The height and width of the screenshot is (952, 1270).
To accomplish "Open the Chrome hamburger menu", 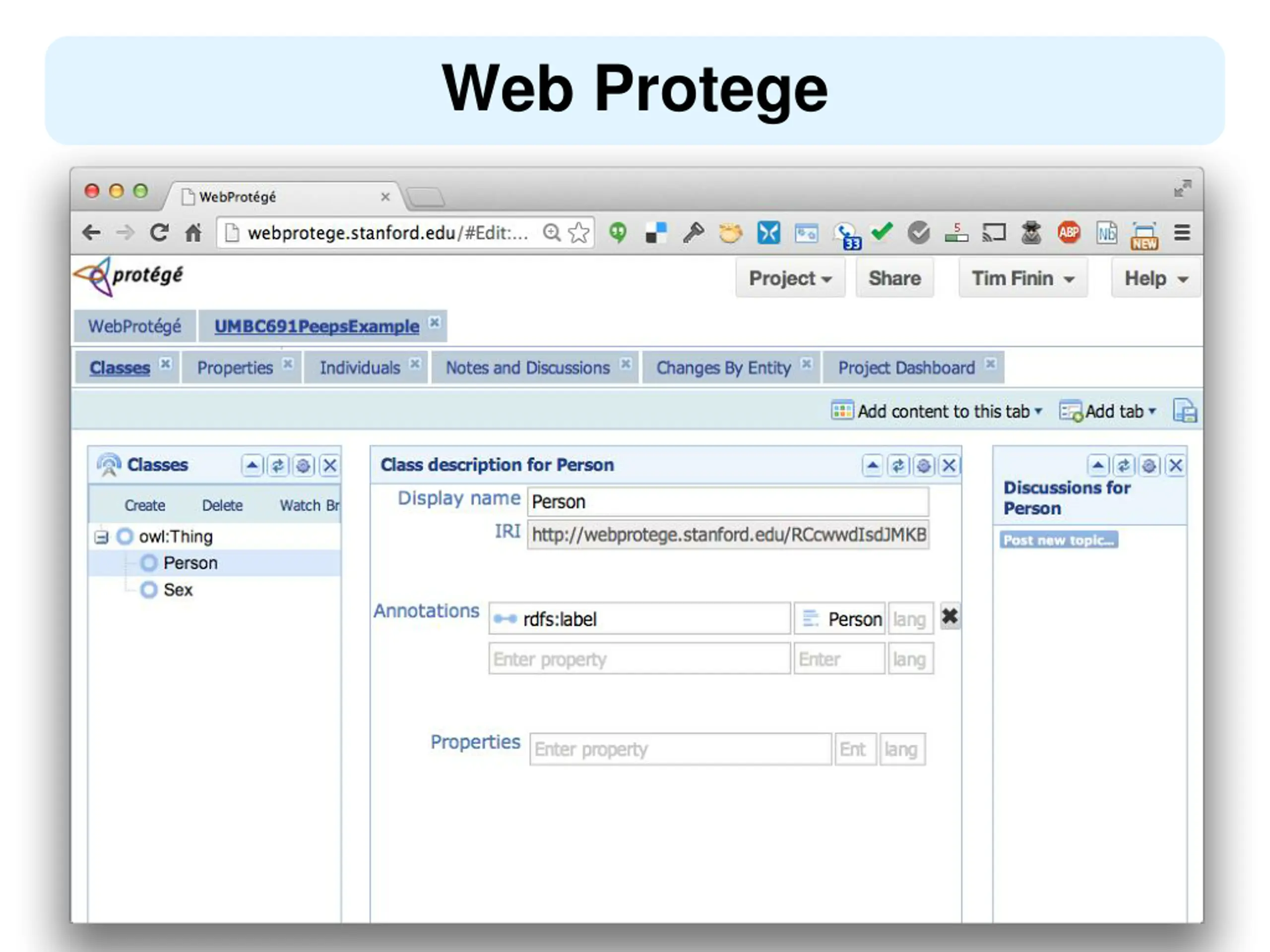I will (x=1182, y=233).
